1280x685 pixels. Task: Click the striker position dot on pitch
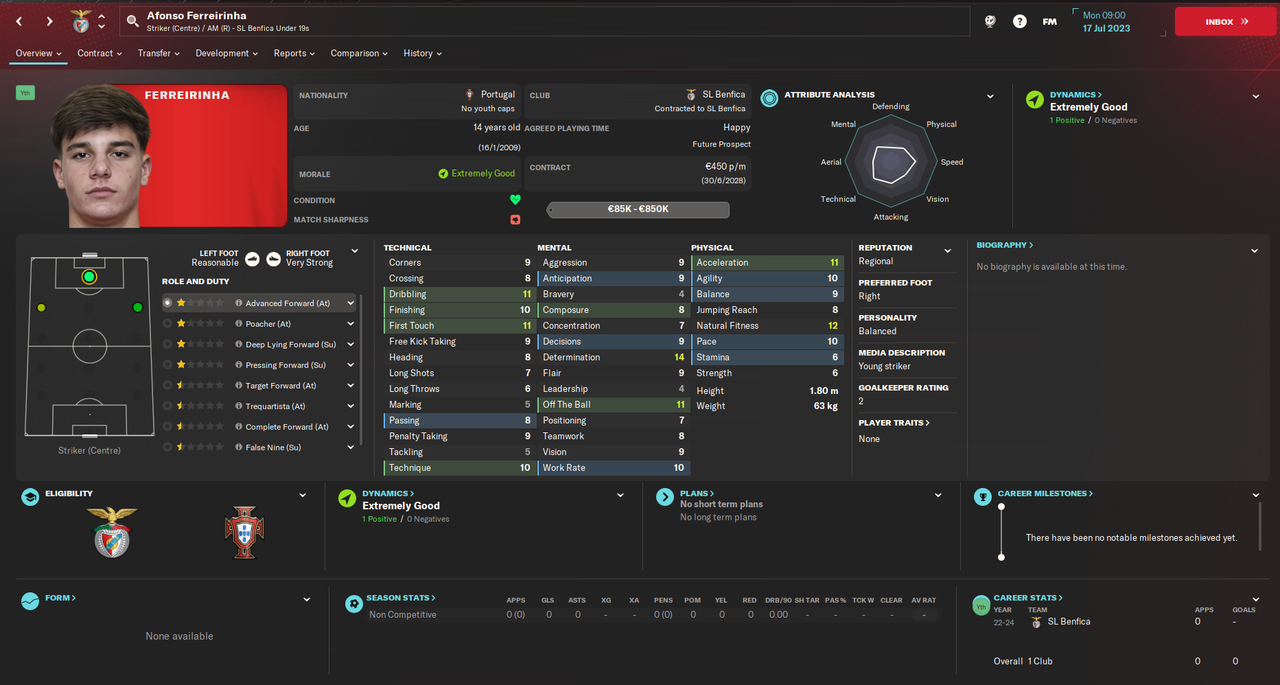(89, 277)
